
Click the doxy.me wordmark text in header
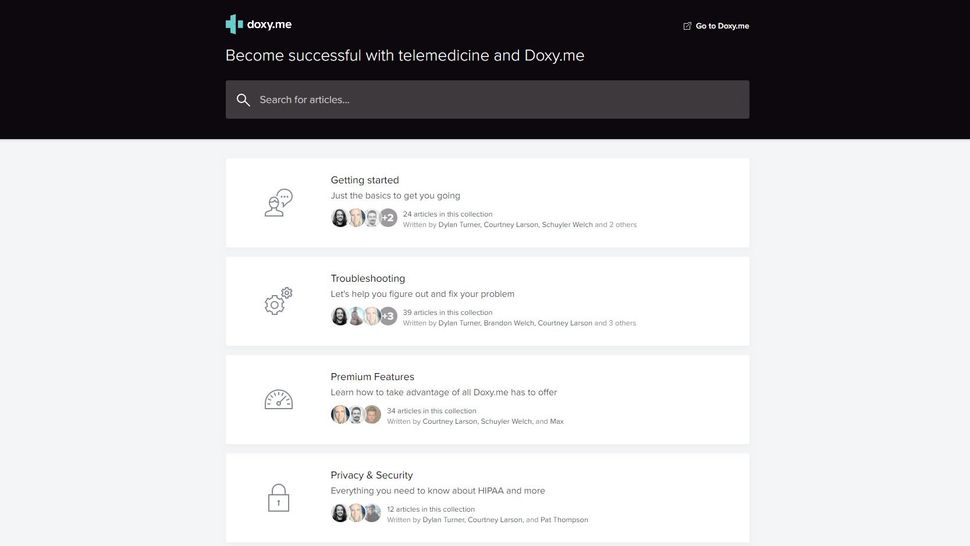pos(270,24)
